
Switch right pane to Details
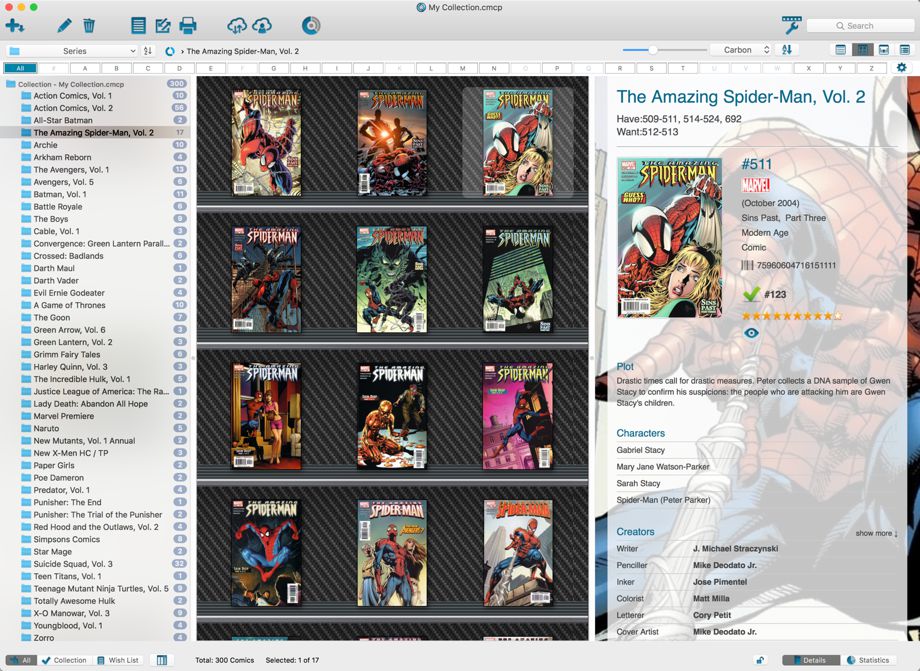[810, 660]
